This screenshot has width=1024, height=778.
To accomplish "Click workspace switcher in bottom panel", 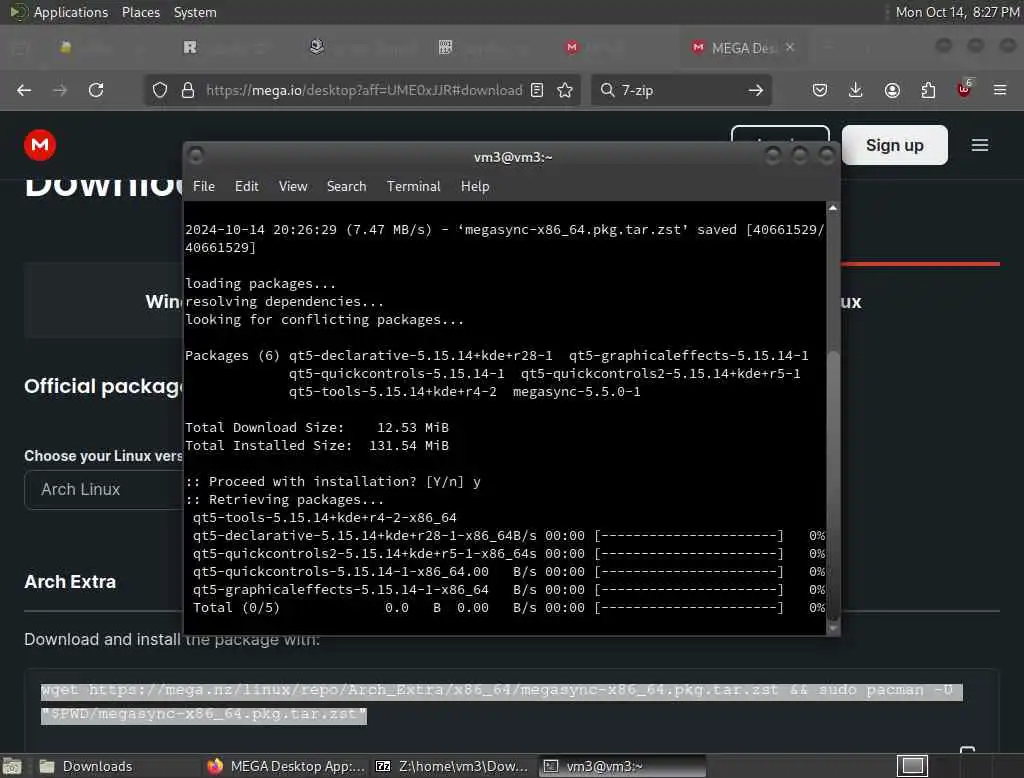I will point(912,766).
